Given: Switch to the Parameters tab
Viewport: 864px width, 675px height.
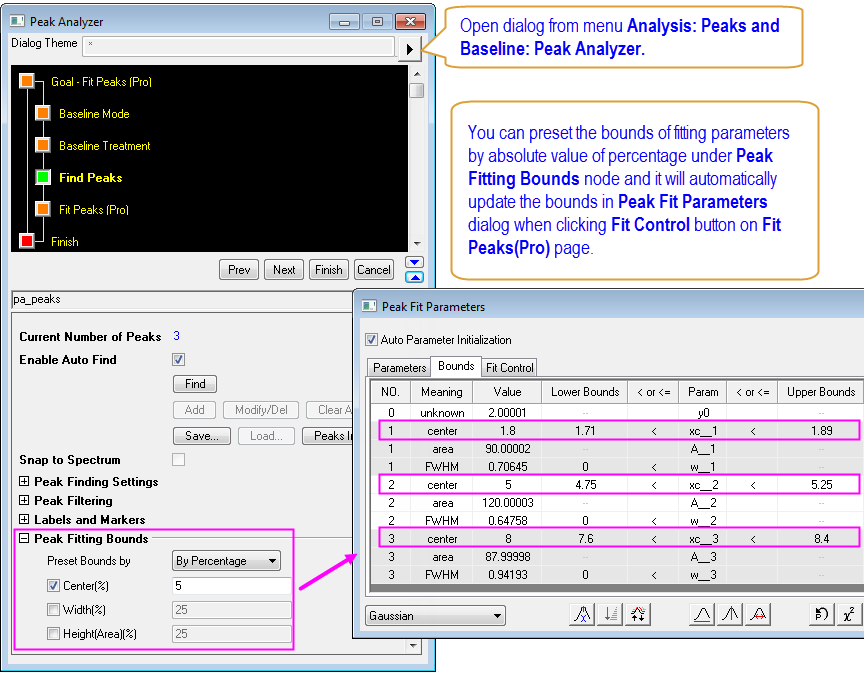Looking at the screenshot, I should (399, 368).
